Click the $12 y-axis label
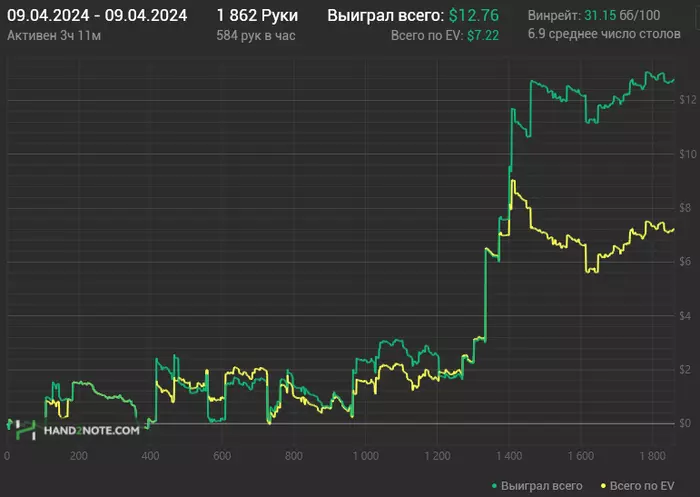Screen dimensions: 700x497 pyautogui.click(x=688, y=100)
